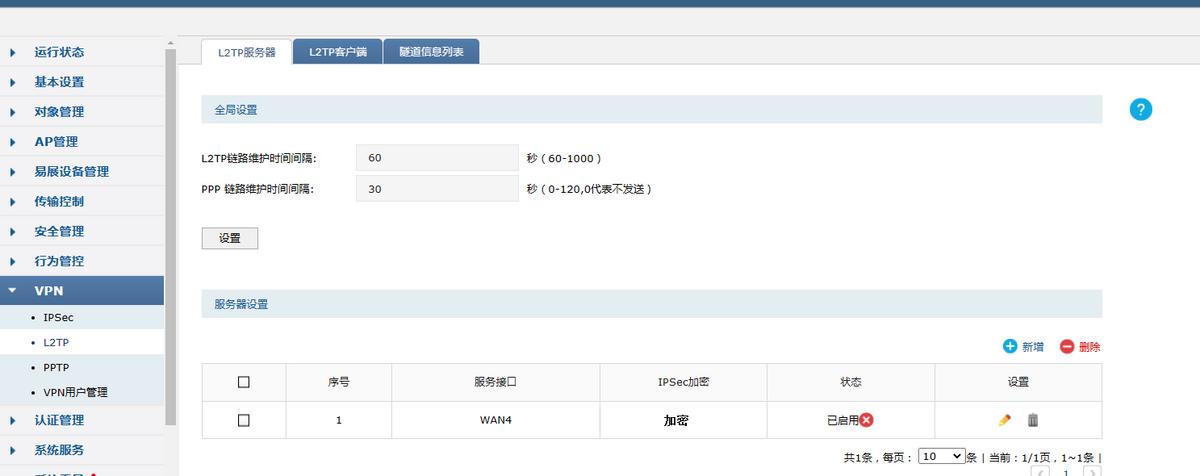Open the 行为管控 menu label
This screenshot has width=1200, height=476.
[x=59, y=261]
